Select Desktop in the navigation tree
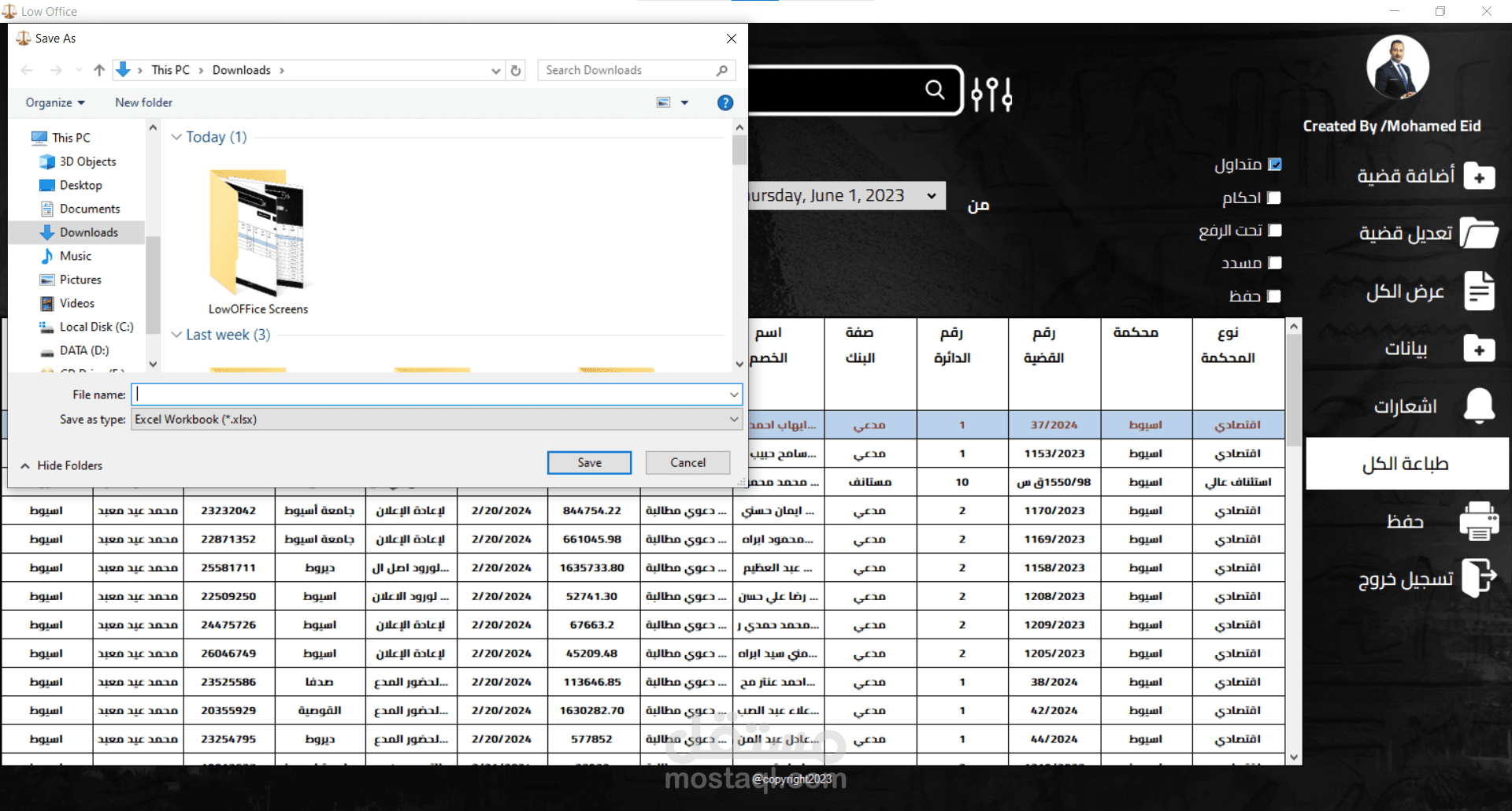This screenshot has width=1512, height=811. pyautogui.click(x=80, y=185)
